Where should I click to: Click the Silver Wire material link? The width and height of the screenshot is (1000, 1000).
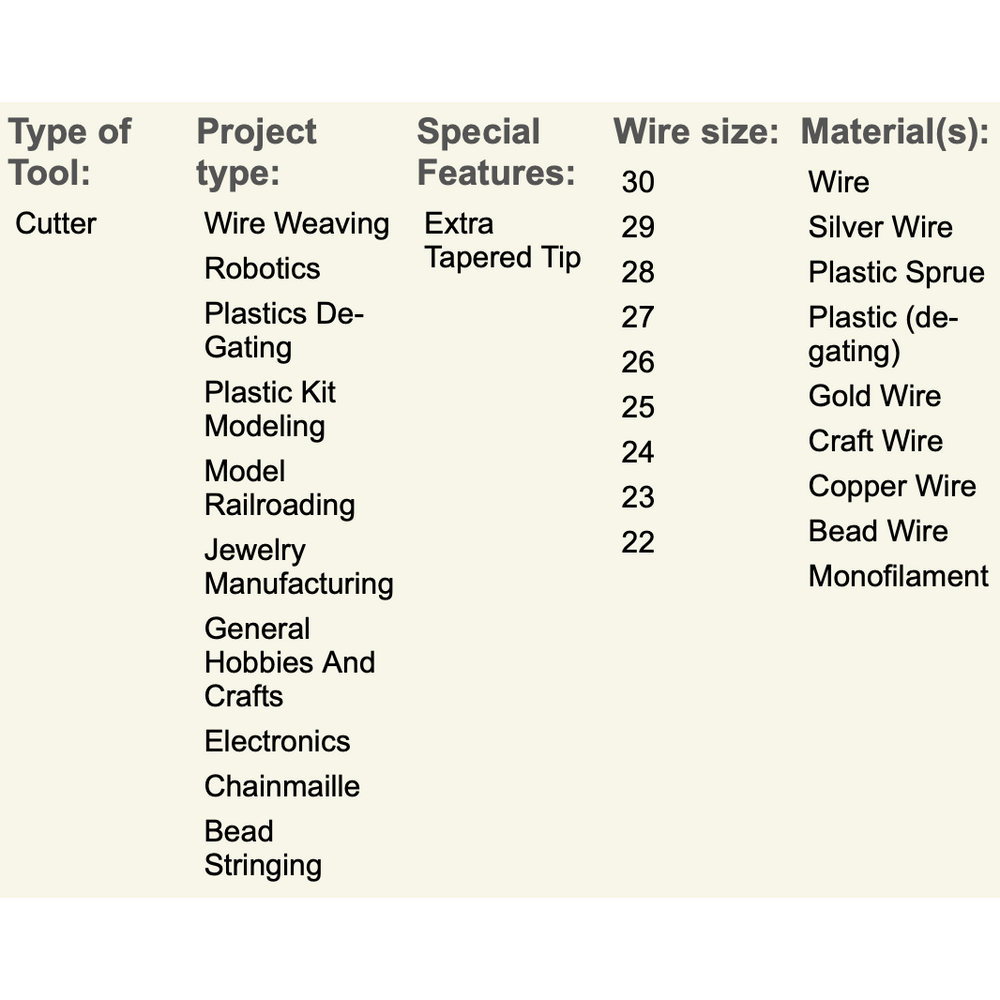coord(880,227)
